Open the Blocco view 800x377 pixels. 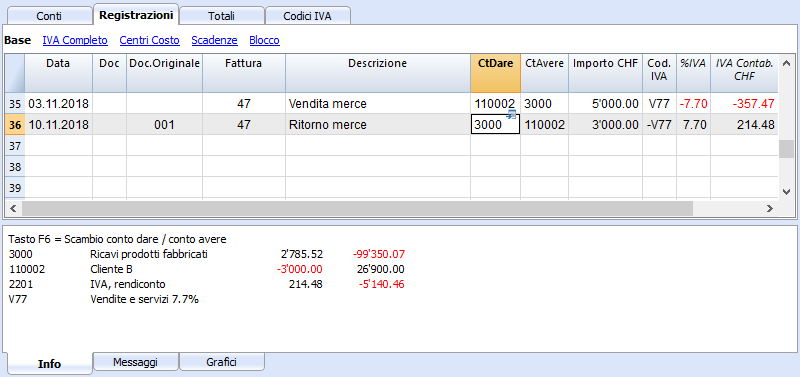[x=264, y=40]
